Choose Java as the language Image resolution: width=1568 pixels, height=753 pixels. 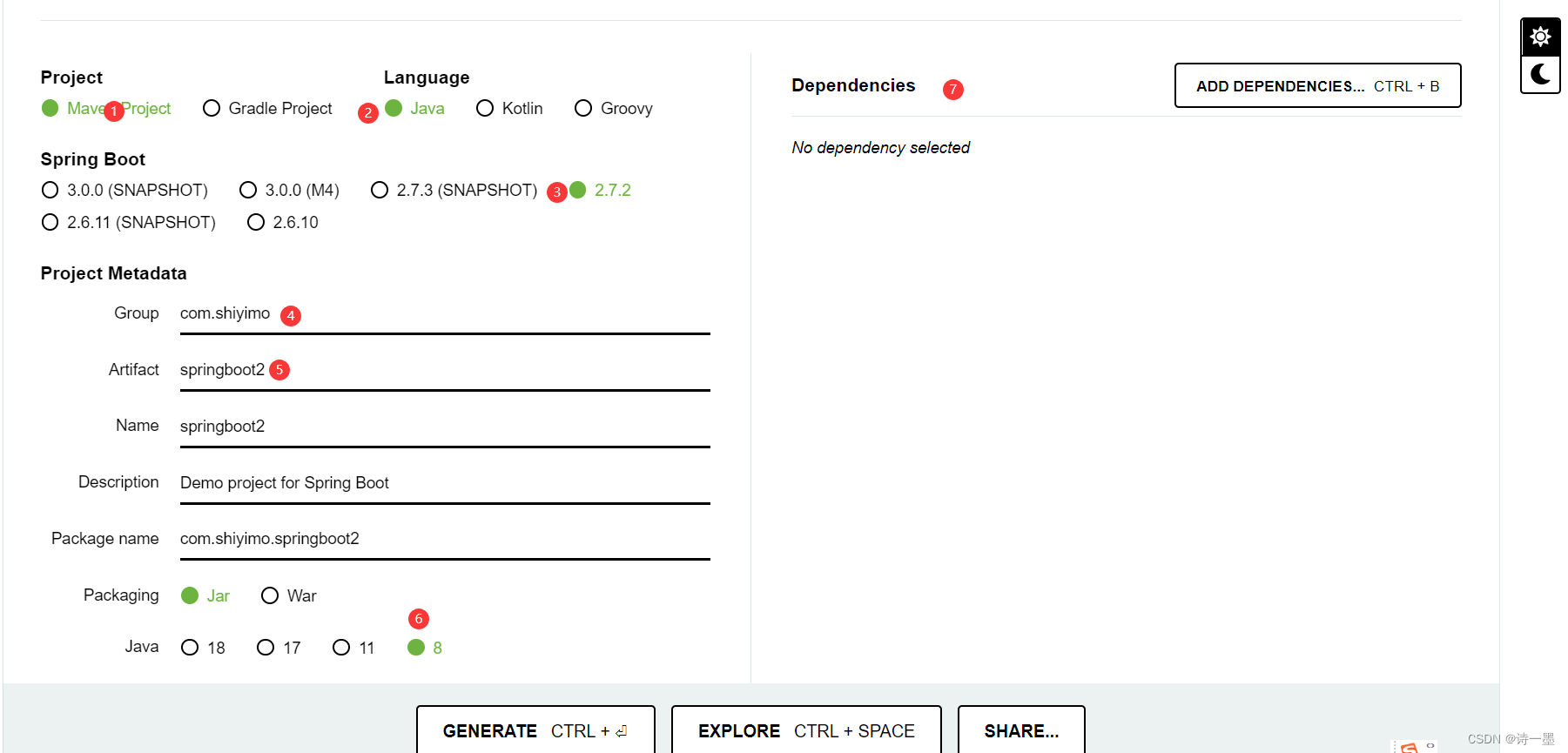[414, 108]
